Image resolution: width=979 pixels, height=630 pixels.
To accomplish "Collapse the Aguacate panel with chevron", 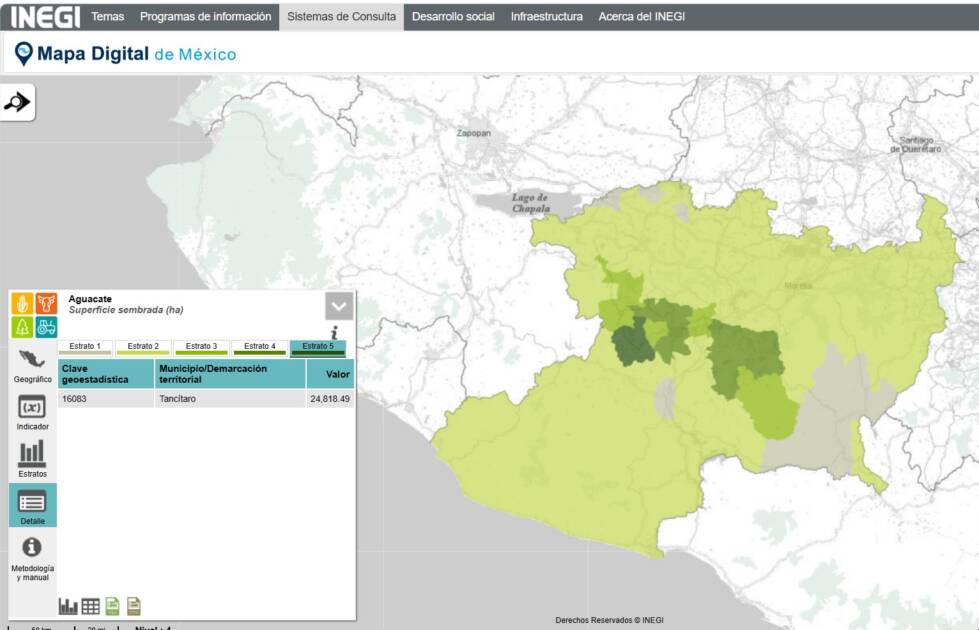I will click(x=339, y=307).
